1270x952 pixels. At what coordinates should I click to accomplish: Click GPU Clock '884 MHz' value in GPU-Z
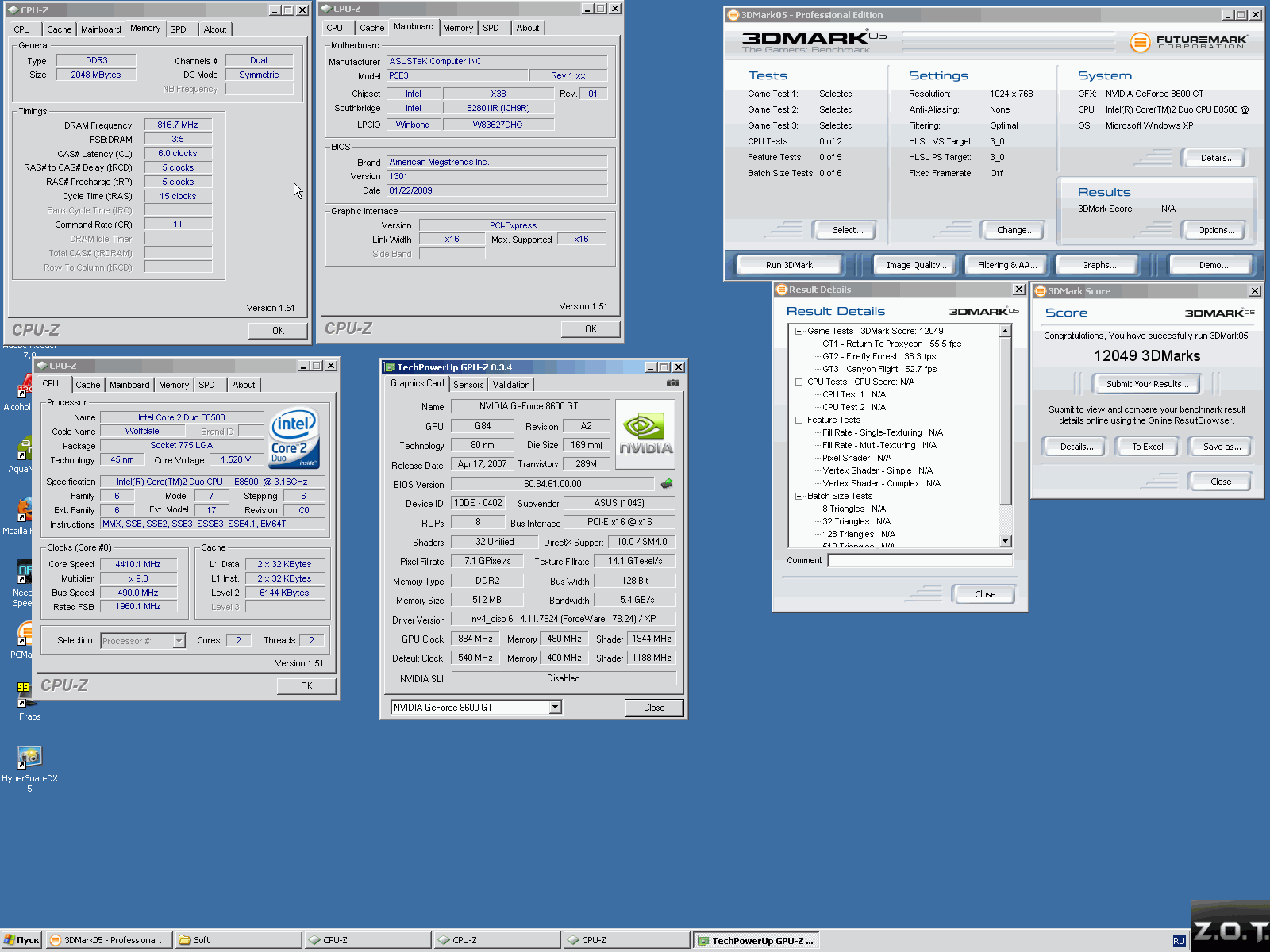(475, 639)
